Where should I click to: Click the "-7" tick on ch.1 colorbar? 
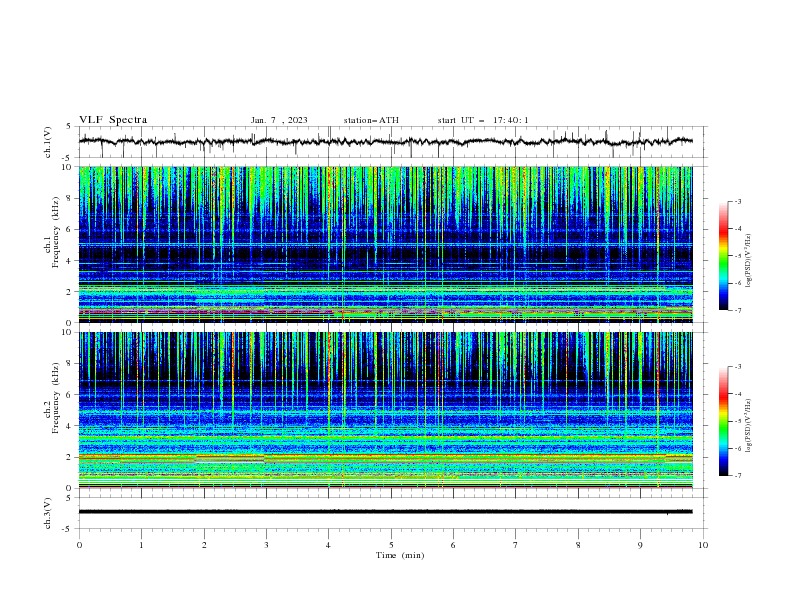click(x=737, y=310)
